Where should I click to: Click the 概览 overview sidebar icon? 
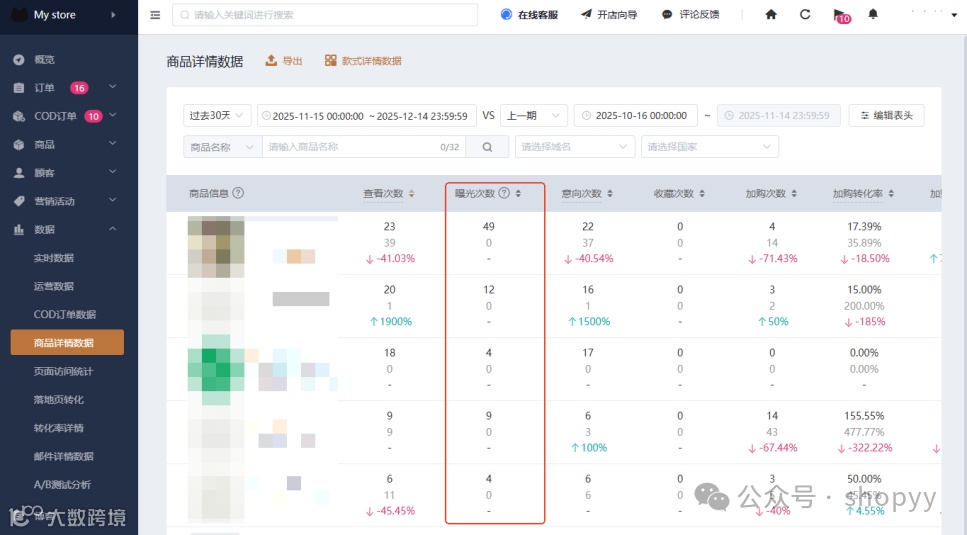click(19, 60)
